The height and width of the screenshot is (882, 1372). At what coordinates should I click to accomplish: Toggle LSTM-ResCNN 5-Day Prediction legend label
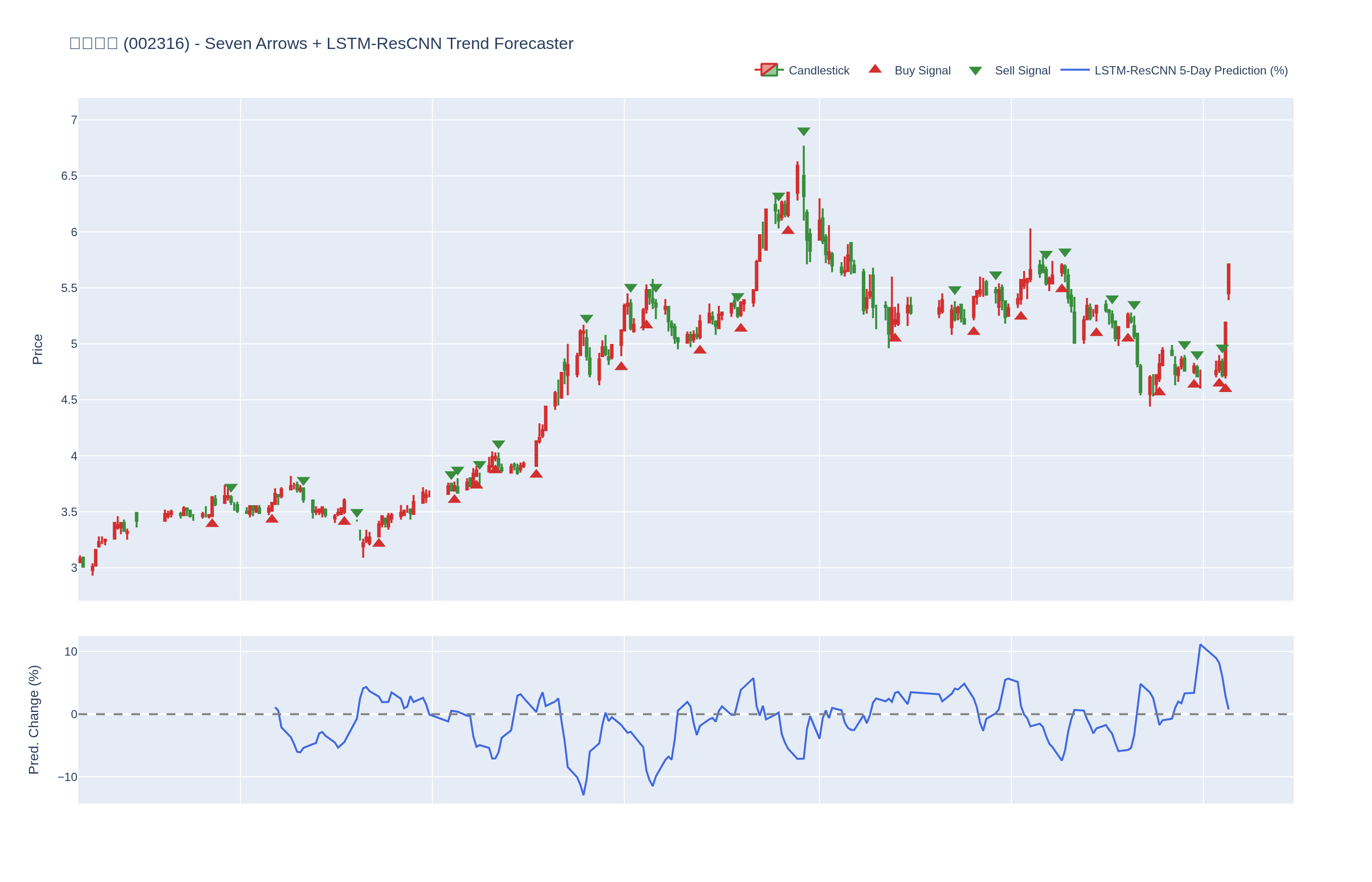[1191, 71]
